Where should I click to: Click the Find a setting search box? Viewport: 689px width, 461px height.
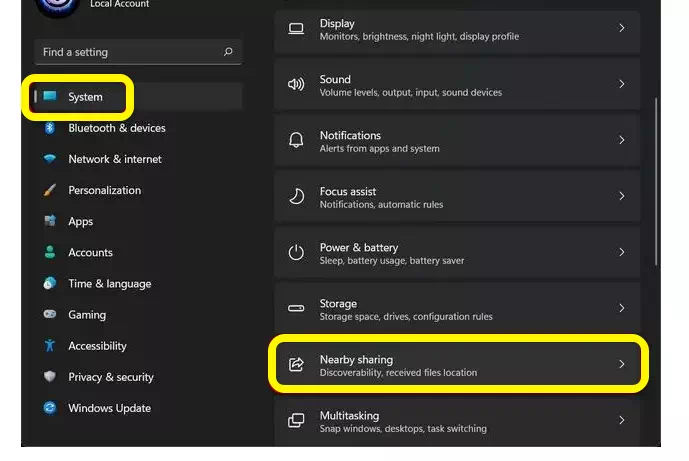pos(138,52)
